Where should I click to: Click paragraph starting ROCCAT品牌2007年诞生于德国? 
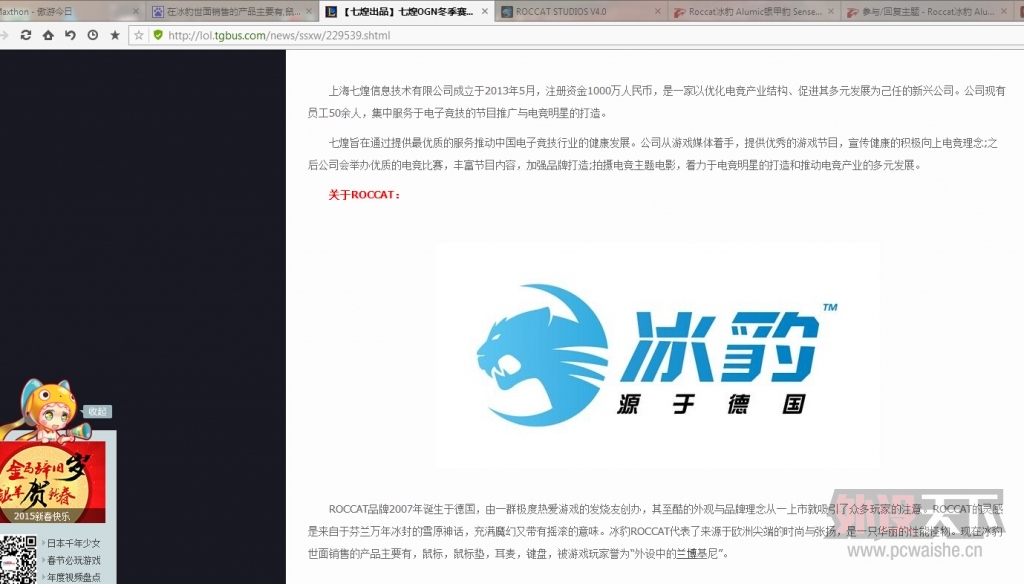point(656,532)
